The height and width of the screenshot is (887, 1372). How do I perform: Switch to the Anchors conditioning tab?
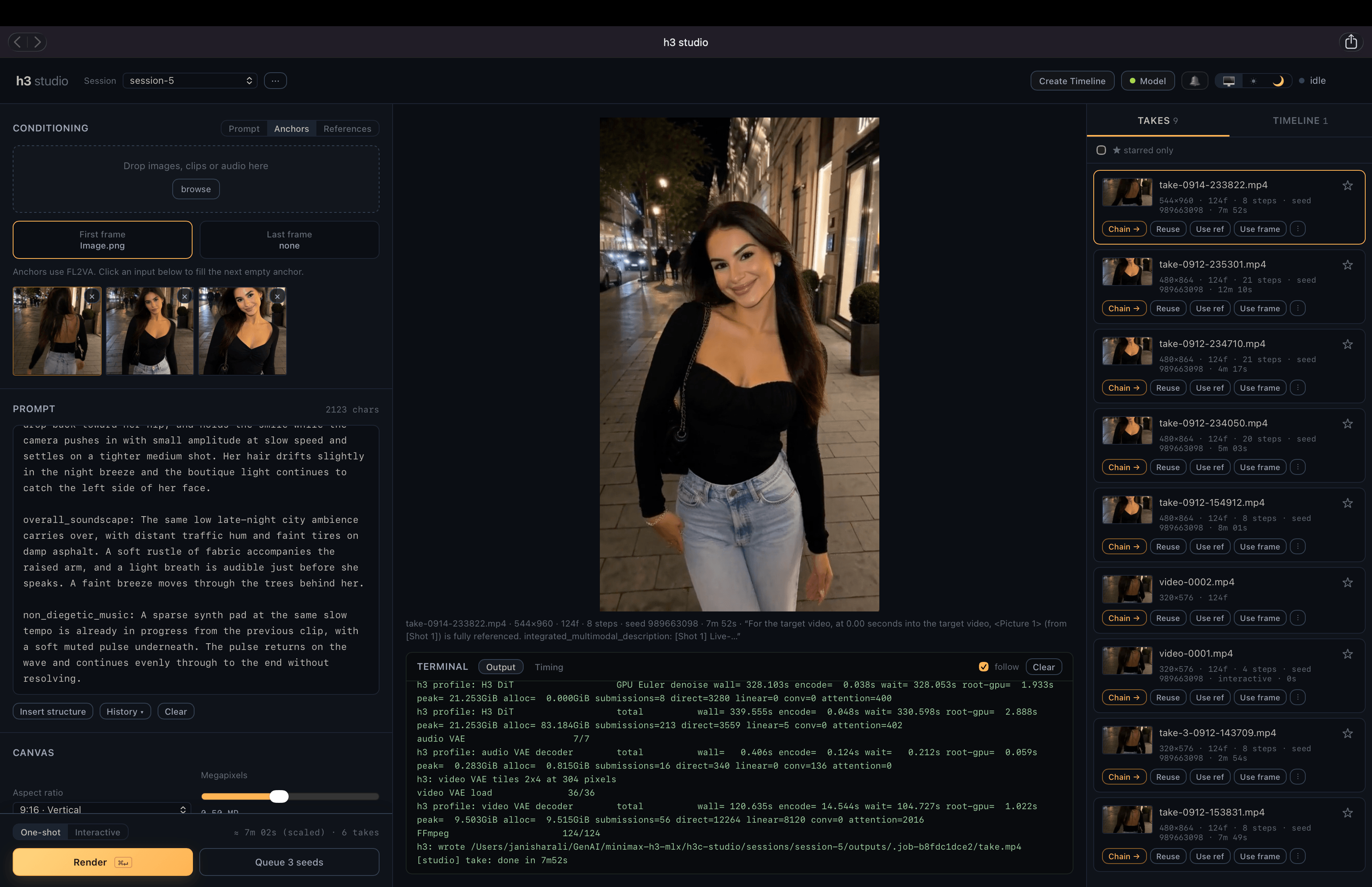pyautogui.click(x=291, y=128)
